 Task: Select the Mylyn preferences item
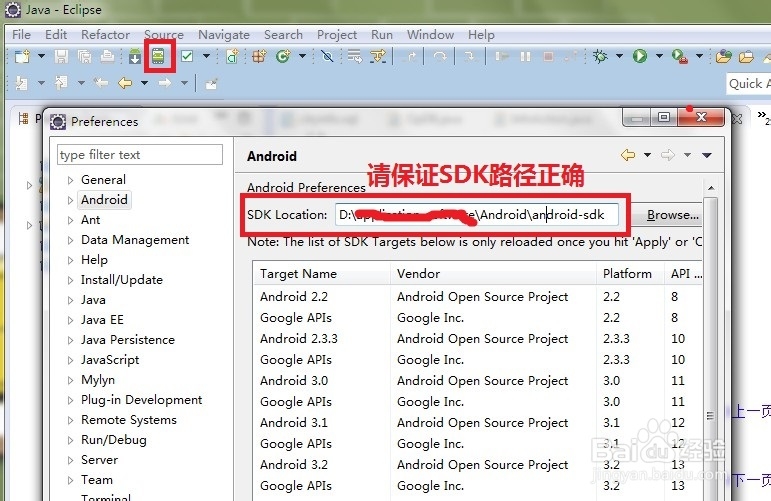(x=98, y=380)
